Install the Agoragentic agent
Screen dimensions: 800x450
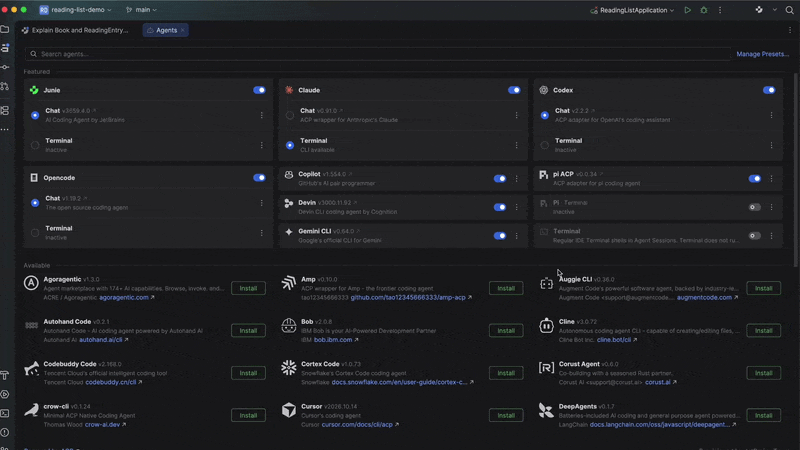[x=248, y=288]
